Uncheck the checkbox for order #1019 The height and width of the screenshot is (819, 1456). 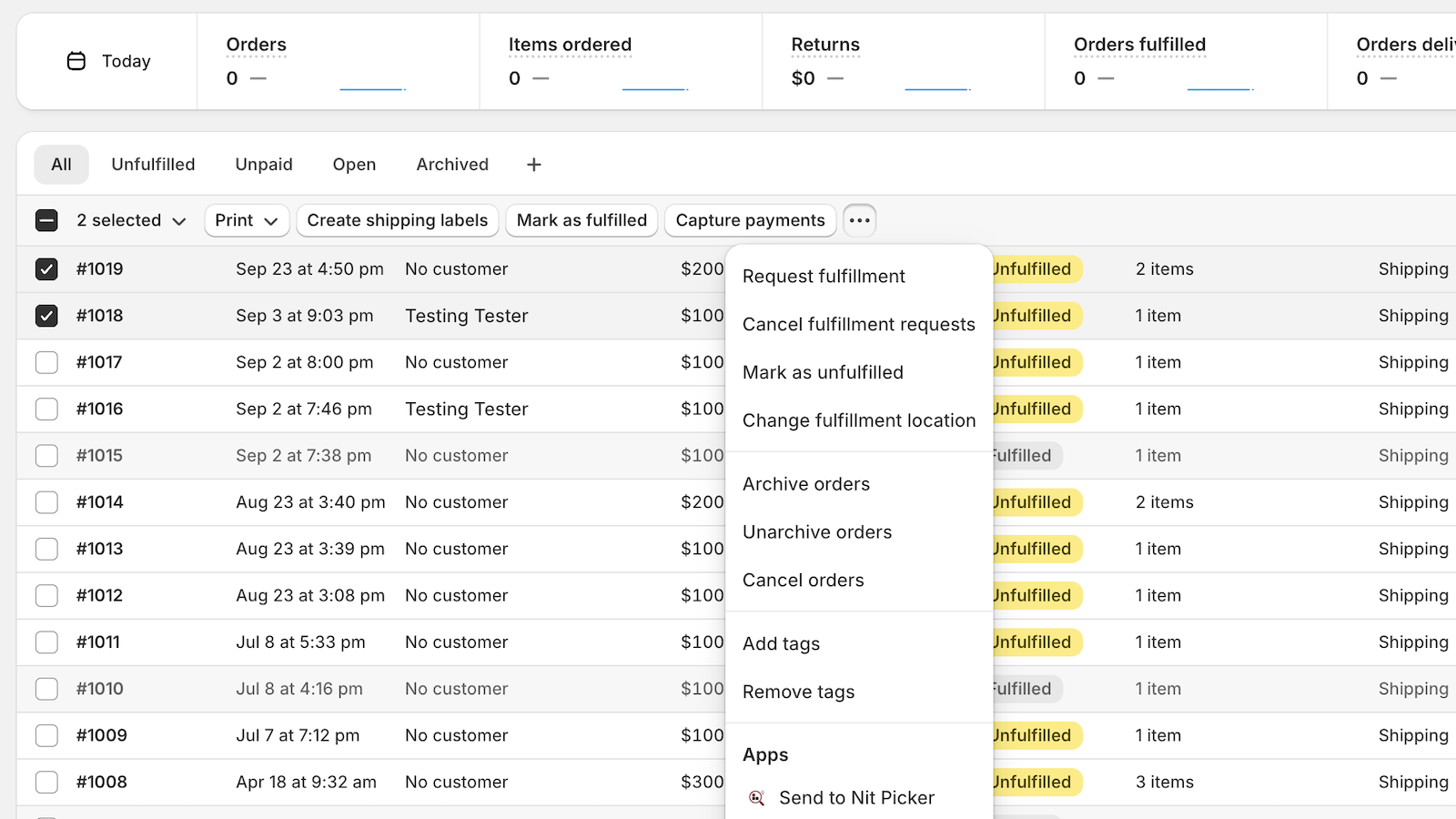tap(46, 269)
